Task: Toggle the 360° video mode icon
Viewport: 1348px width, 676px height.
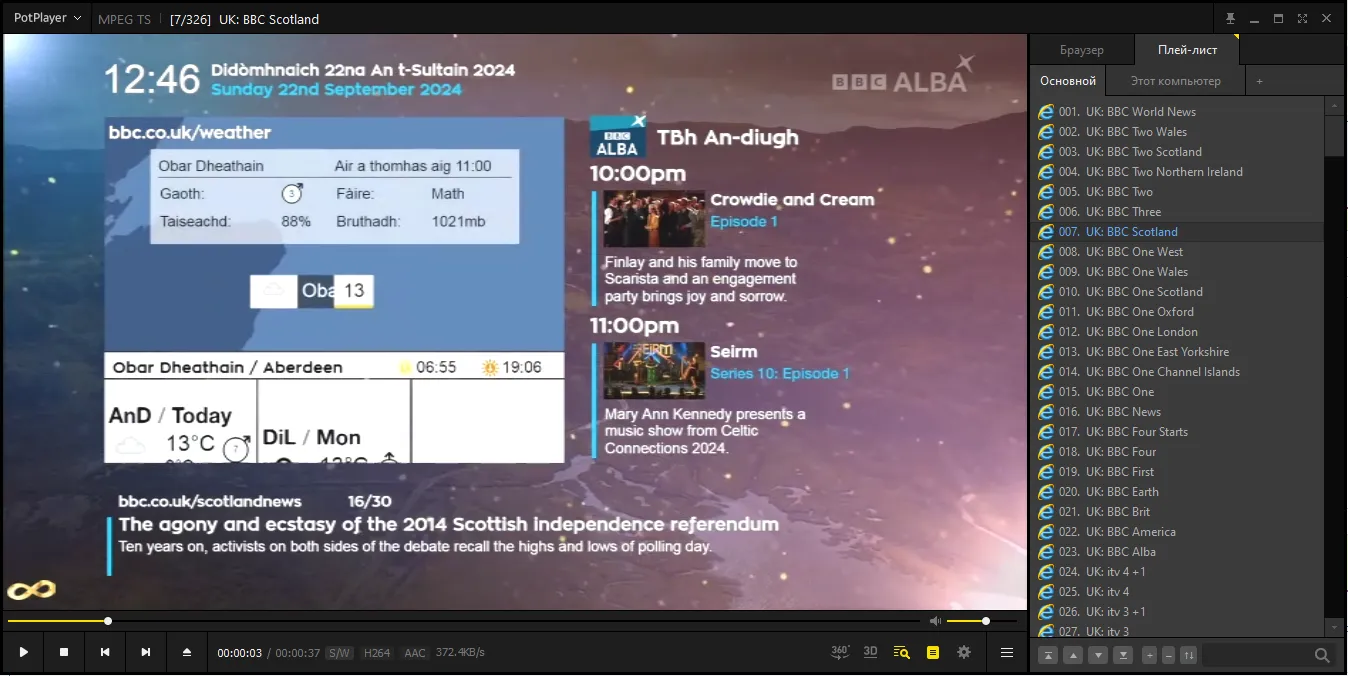Action: [x=840, y=652]
